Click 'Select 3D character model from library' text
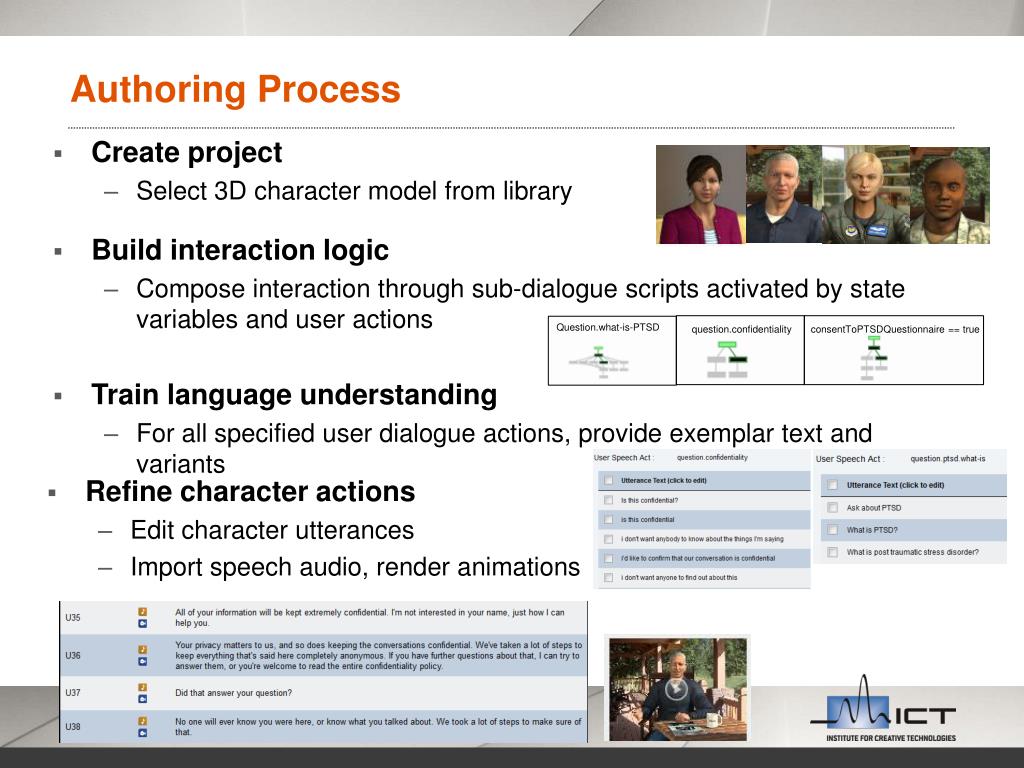The height and width of the screenshot is (768, 1024). (354, 191)
